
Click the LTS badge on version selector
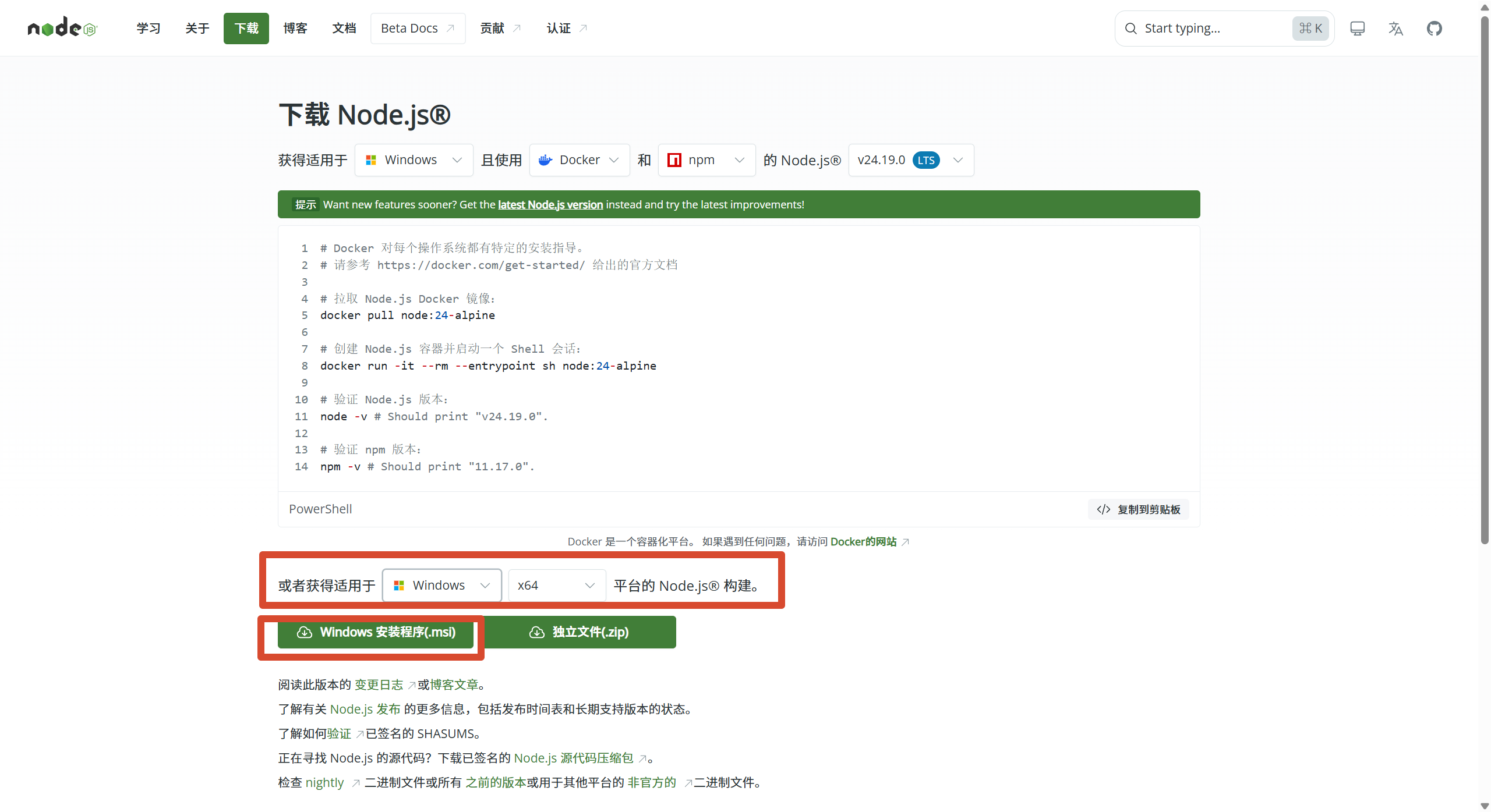pos(926,160)
